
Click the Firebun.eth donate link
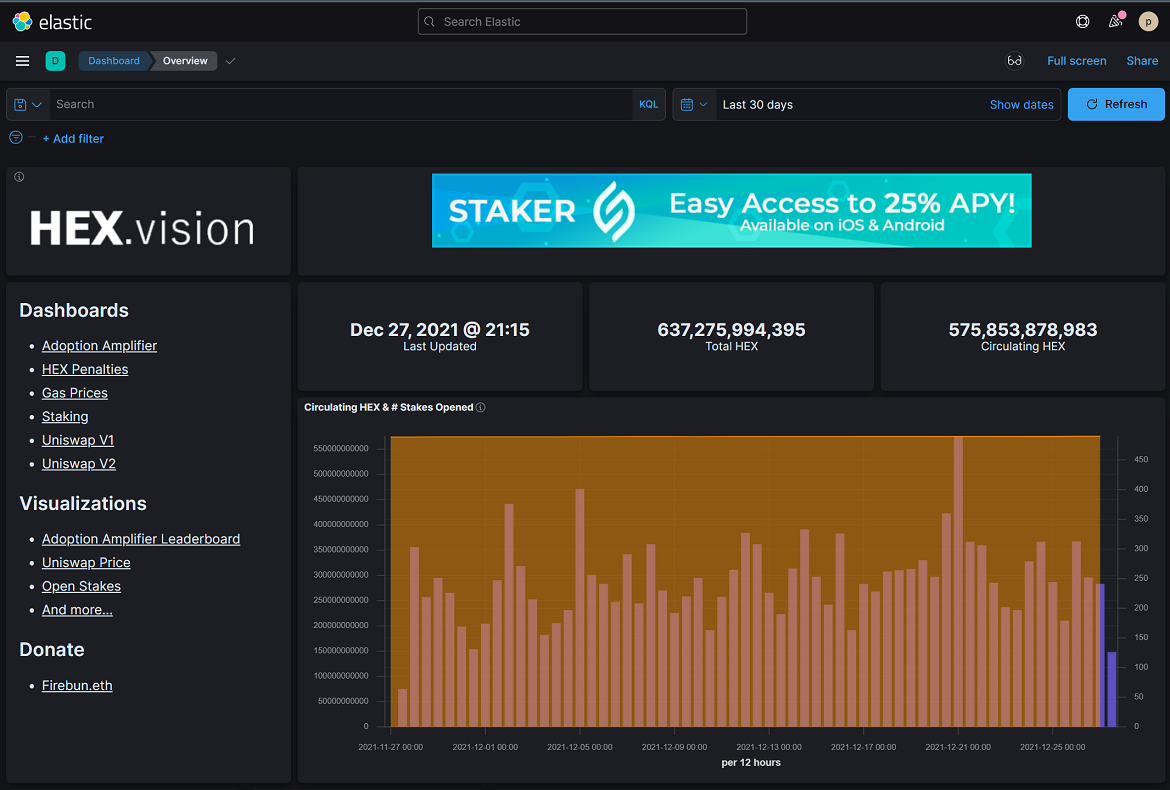pos(77,686)
